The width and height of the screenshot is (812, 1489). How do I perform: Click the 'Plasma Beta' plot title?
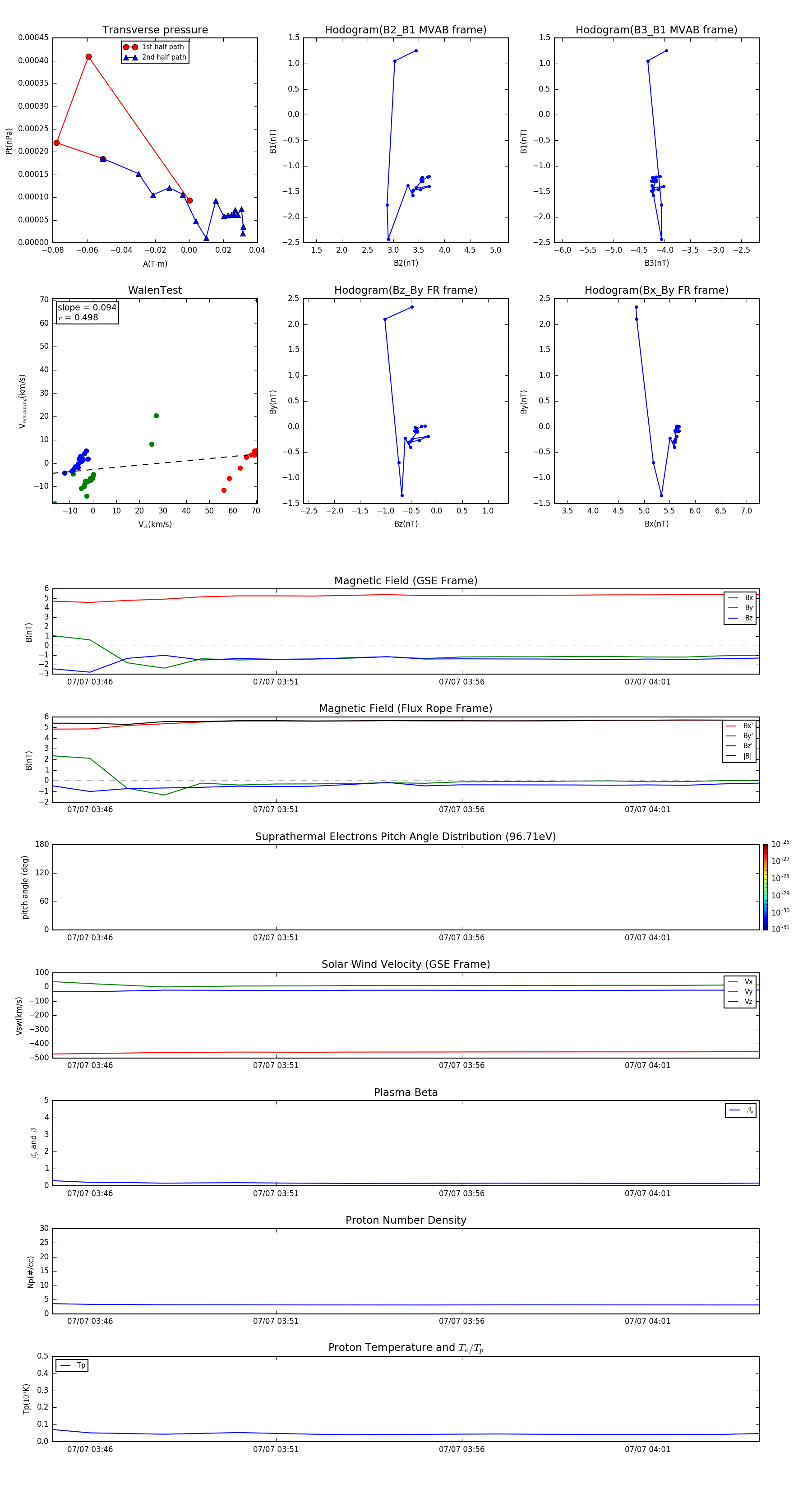point(406,1093)
